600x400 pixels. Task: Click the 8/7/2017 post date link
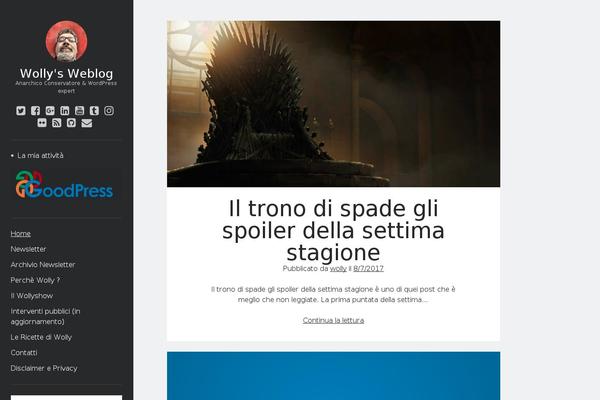pos(368,268)
